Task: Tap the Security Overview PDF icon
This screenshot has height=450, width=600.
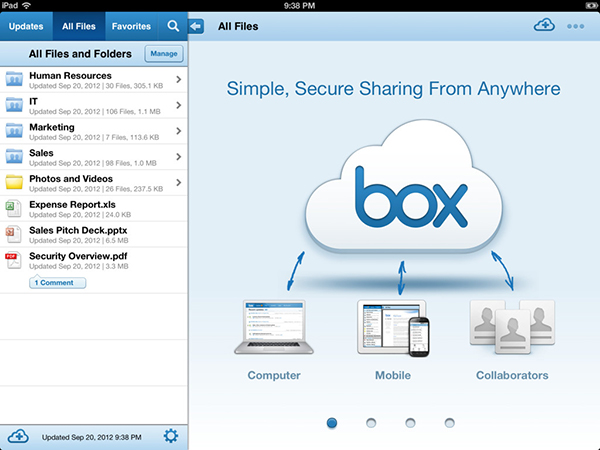Action: tap(13, 260)
